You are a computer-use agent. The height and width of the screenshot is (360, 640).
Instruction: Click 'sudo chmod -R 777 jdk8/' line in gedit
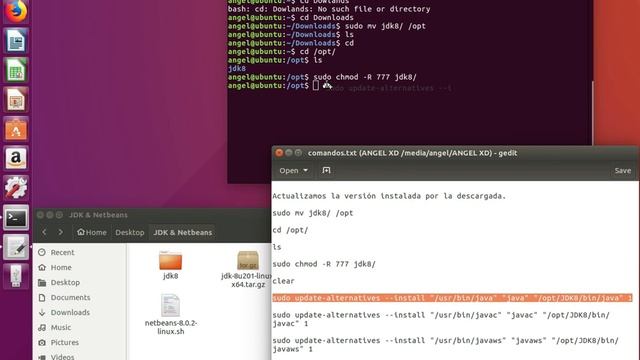click(x=324, y=264)
